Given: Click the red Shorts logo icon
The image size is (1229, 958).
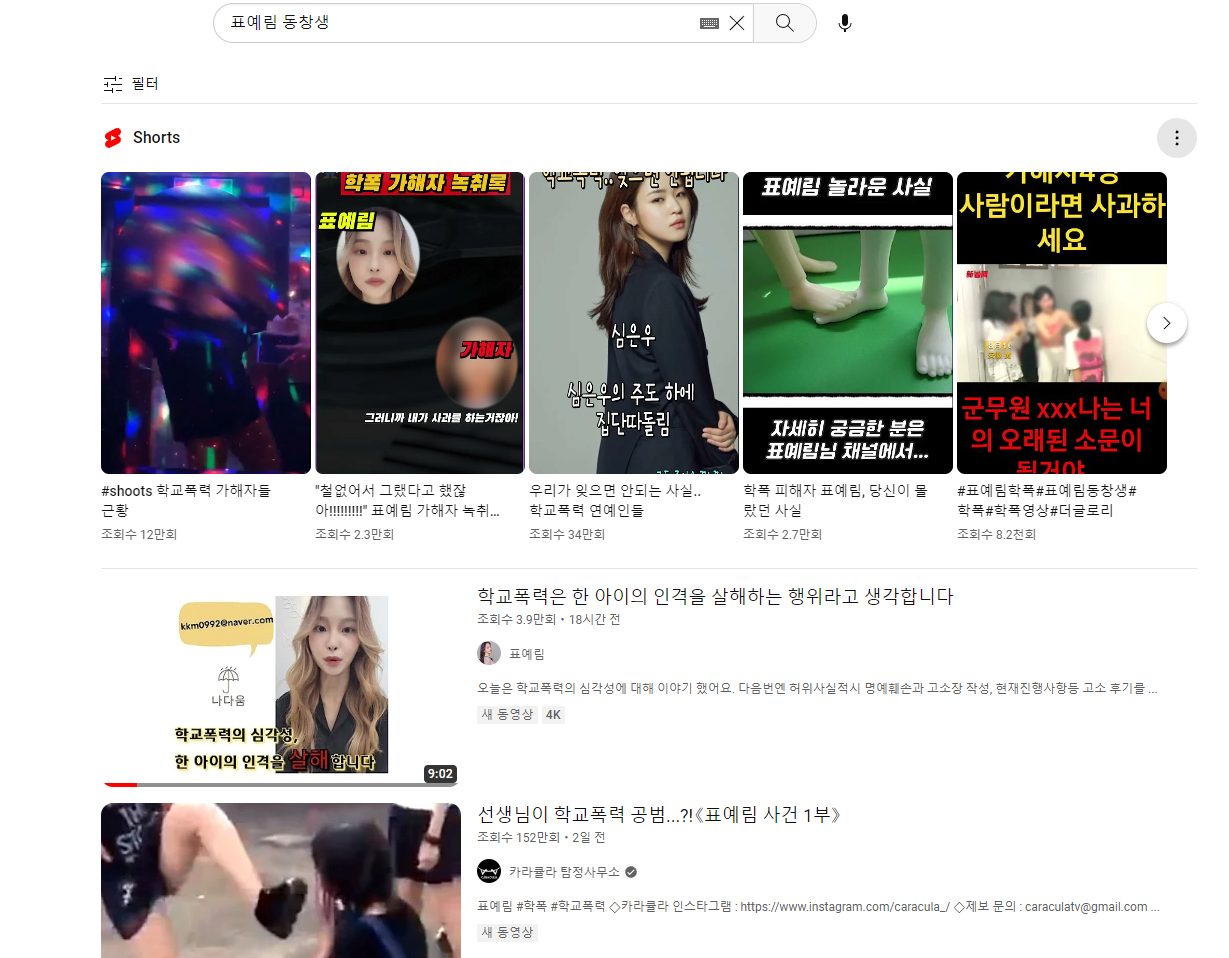Looking at the screenshot, I should point(113,138).
